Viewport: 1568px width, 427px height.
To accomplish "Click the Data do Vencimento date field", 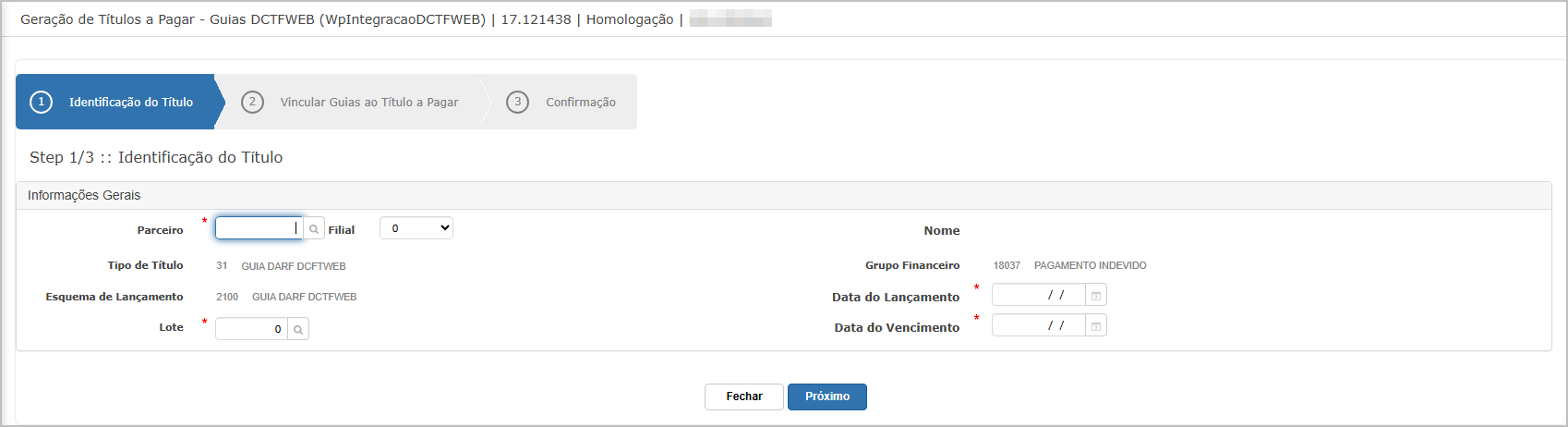I will [1038, 326].
